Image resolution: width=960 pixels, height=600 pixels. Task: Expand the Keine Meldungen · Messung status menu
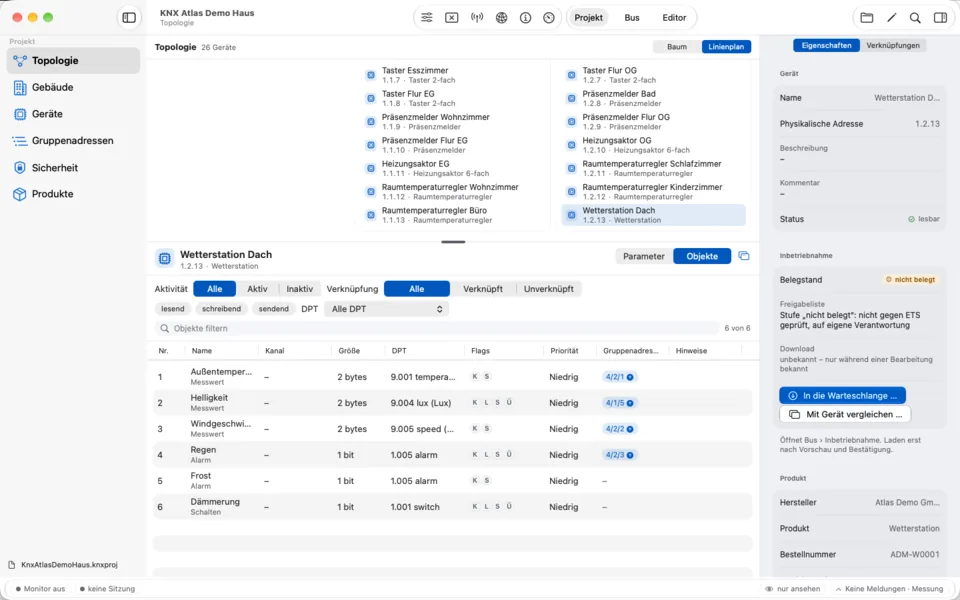pyautogui.click(x=889, y=589)
